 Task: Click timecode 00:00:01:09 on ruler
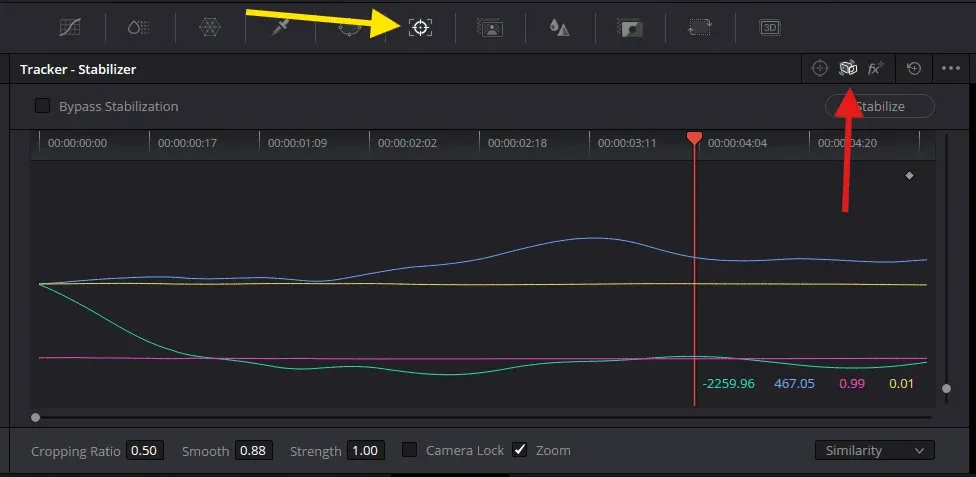298,143
